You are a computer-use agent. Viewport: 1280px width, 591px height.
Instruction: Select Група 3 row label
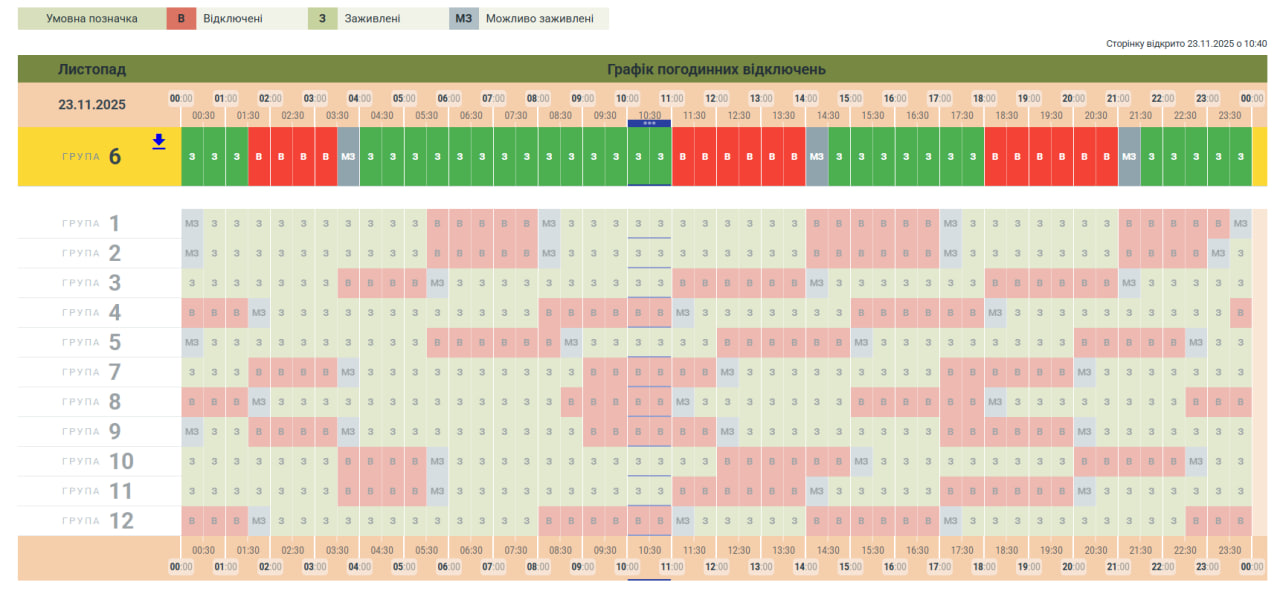coord(99,283)
